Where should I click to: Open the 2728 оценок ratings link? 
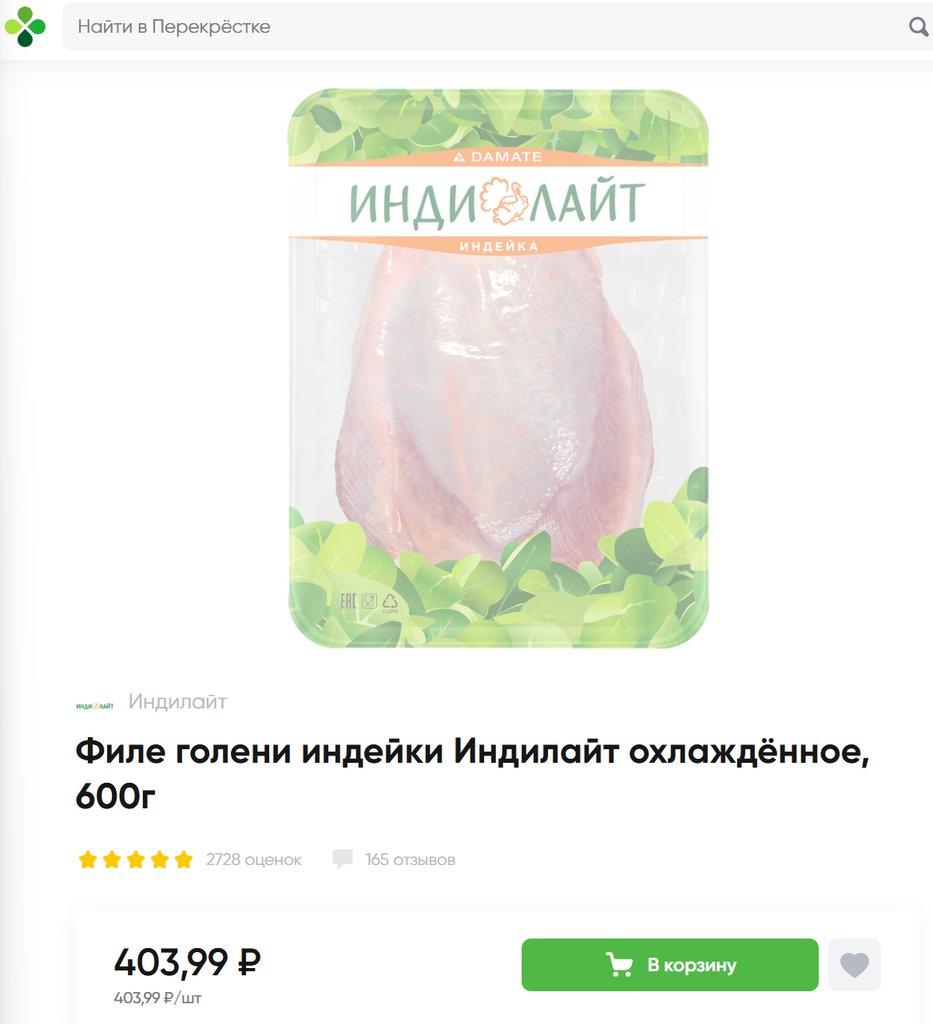[x=254, y=859]
